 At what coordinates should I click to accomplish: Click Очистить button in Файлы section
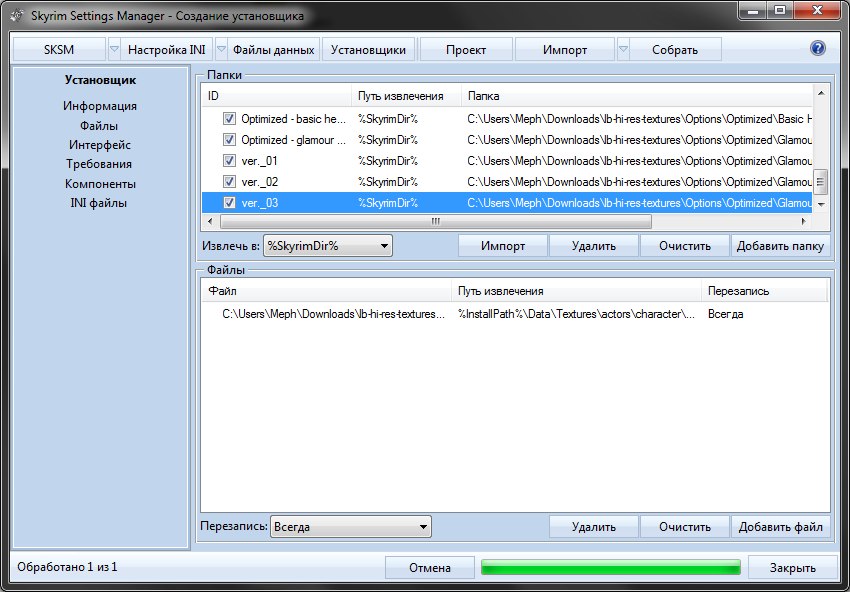click(x=685, y=526)
